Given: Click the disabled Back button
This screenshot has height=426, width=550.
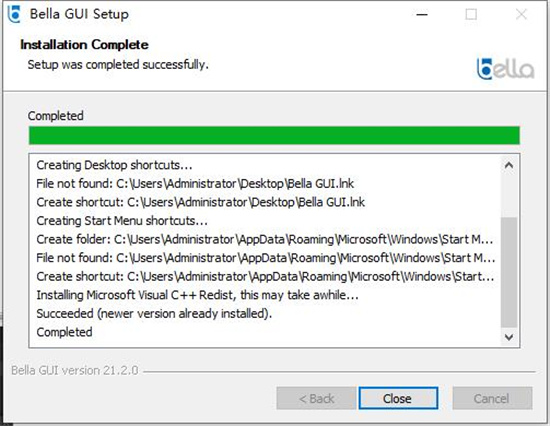Looking at the screenshot, I should pyautogui.click(x=316, y=398).
